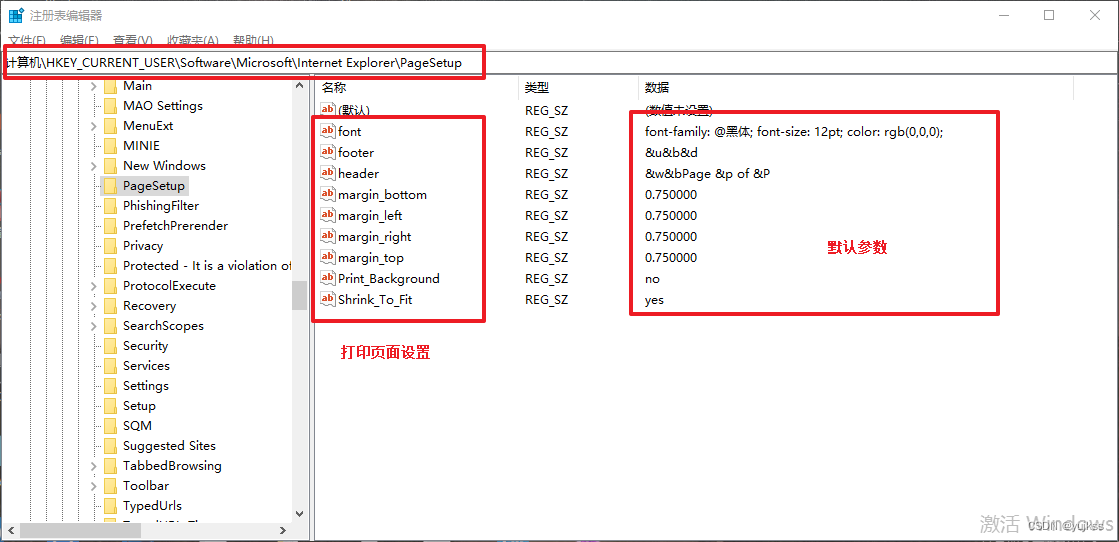
Task: Click the "font-family: @黑体" data cell
Action: tap(794, 131)
